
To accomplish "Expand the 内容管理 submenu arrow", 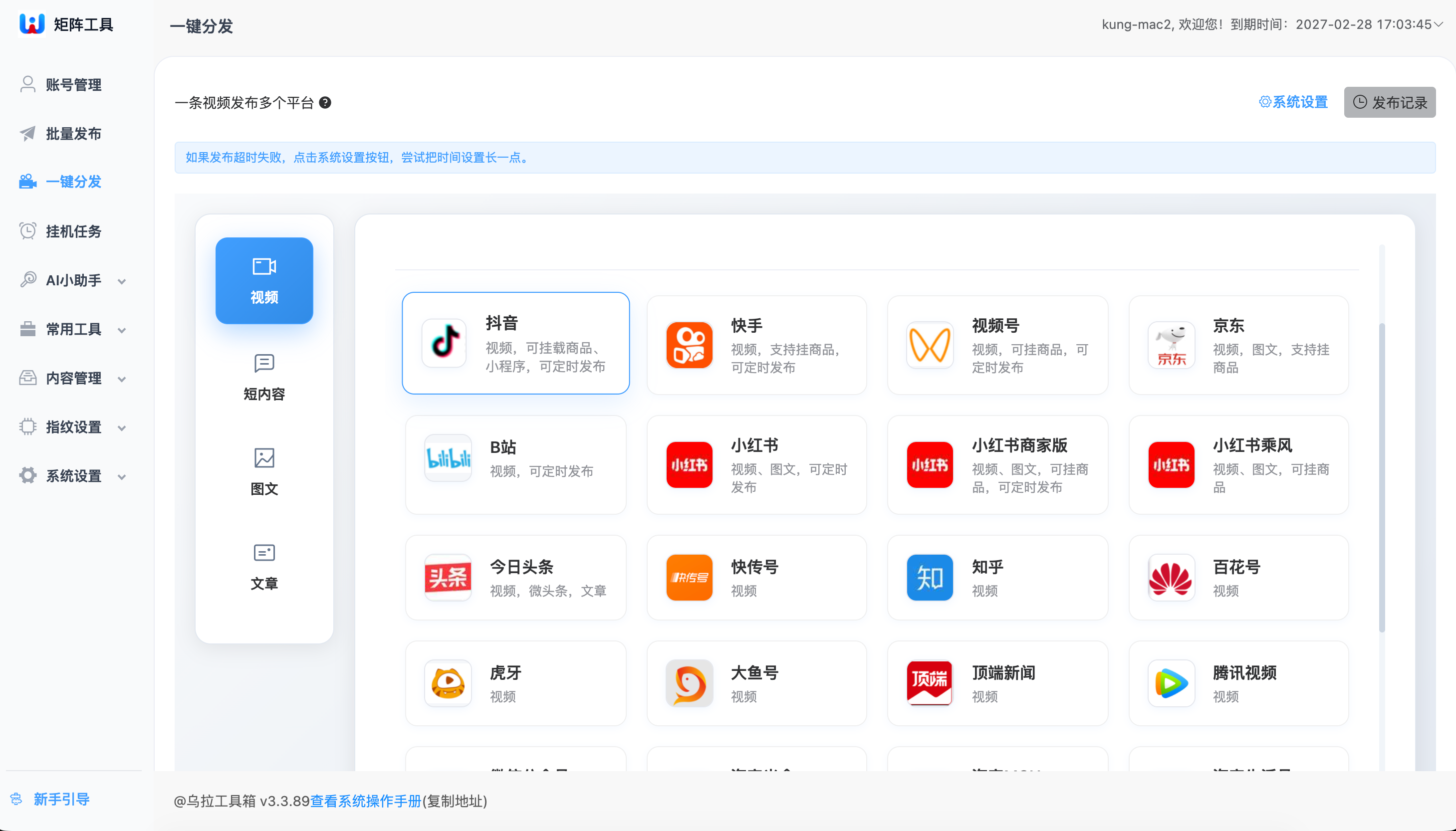I will coord(122,379).
